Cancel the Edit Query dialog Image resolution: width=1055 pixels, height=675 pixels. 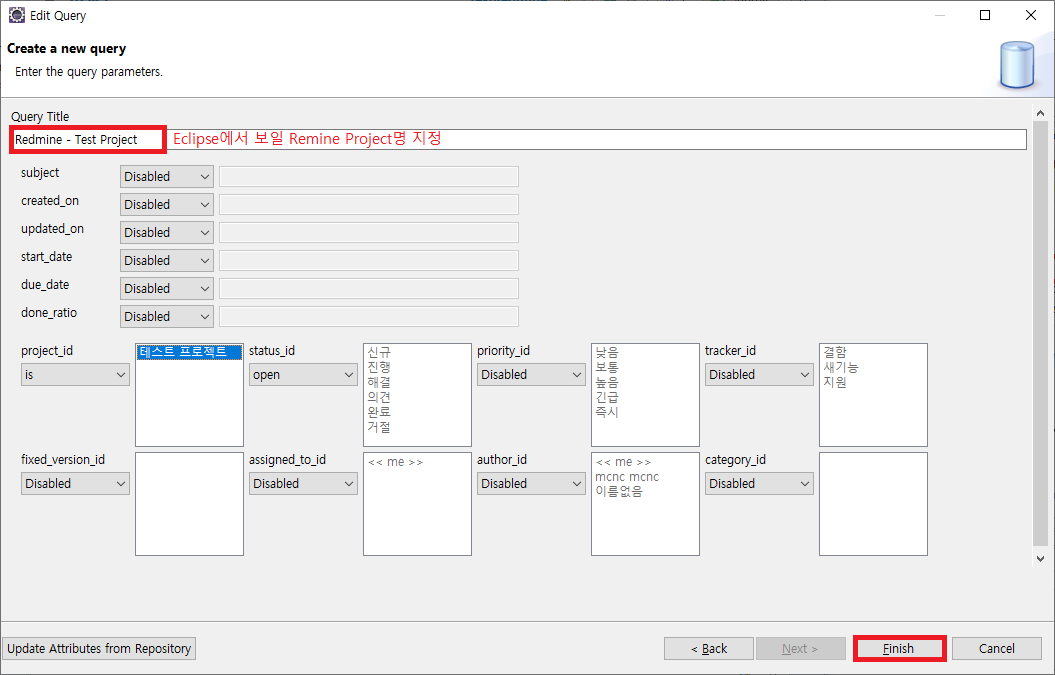pyautogui.click(x=996, y=649)
